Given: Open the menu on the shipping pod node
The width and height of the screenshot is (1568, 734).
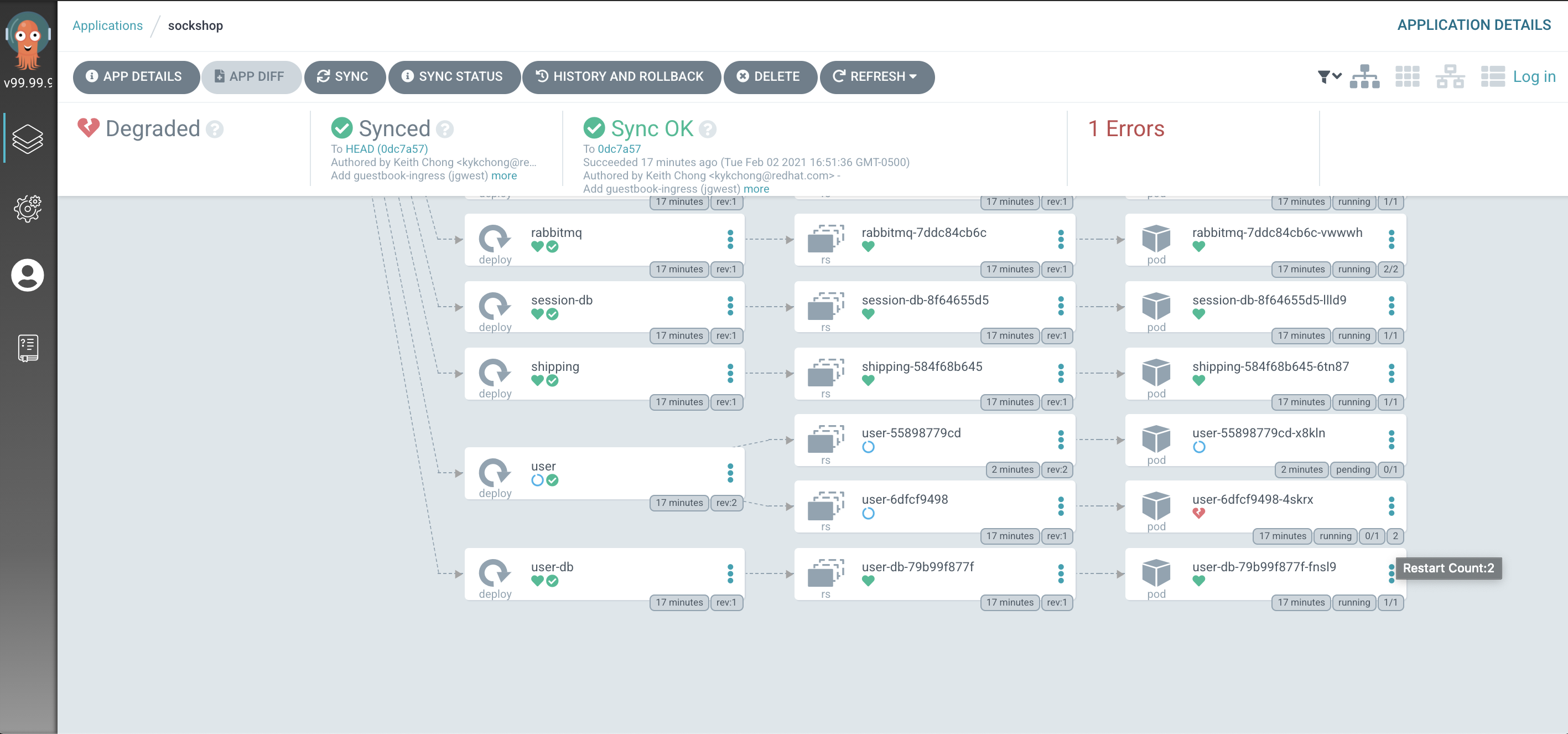Looking at the screenshot, I should coord(1392,375).
